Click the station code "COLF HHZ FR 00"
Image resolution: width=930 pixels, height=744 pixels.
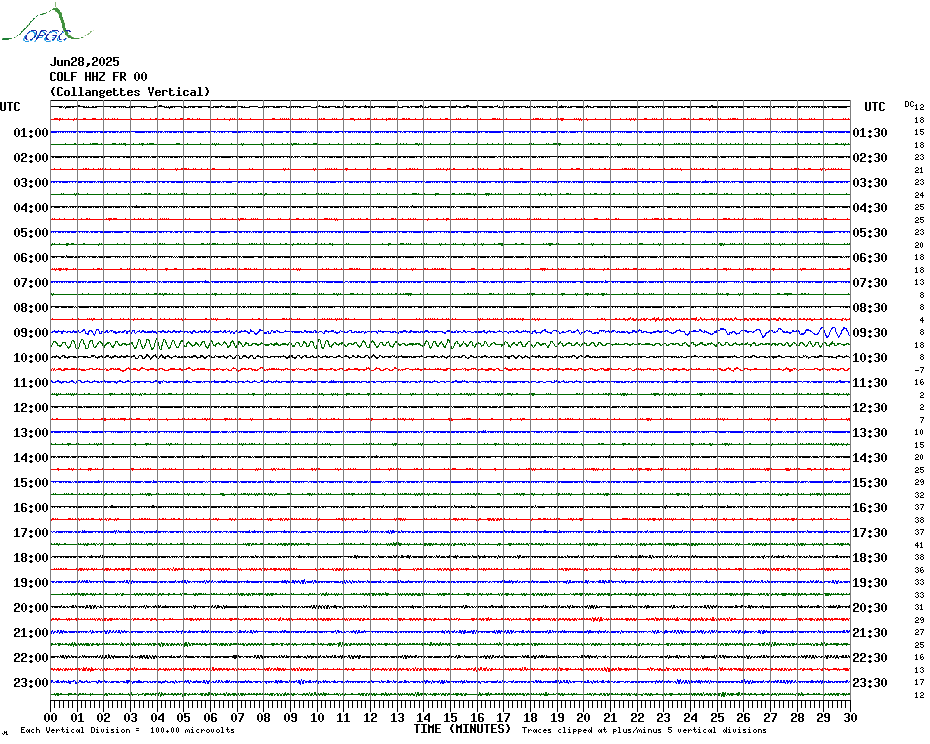[x=98, y=77]
